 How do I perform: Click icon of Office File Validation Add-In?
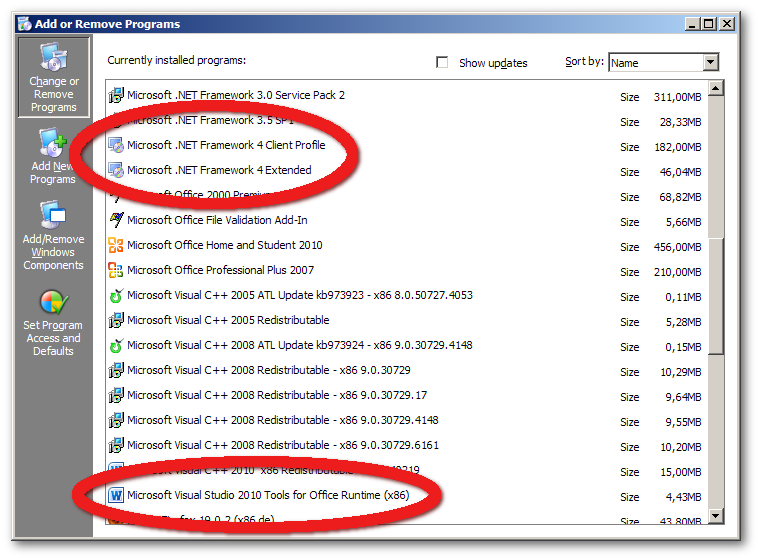tap(116, 220)
